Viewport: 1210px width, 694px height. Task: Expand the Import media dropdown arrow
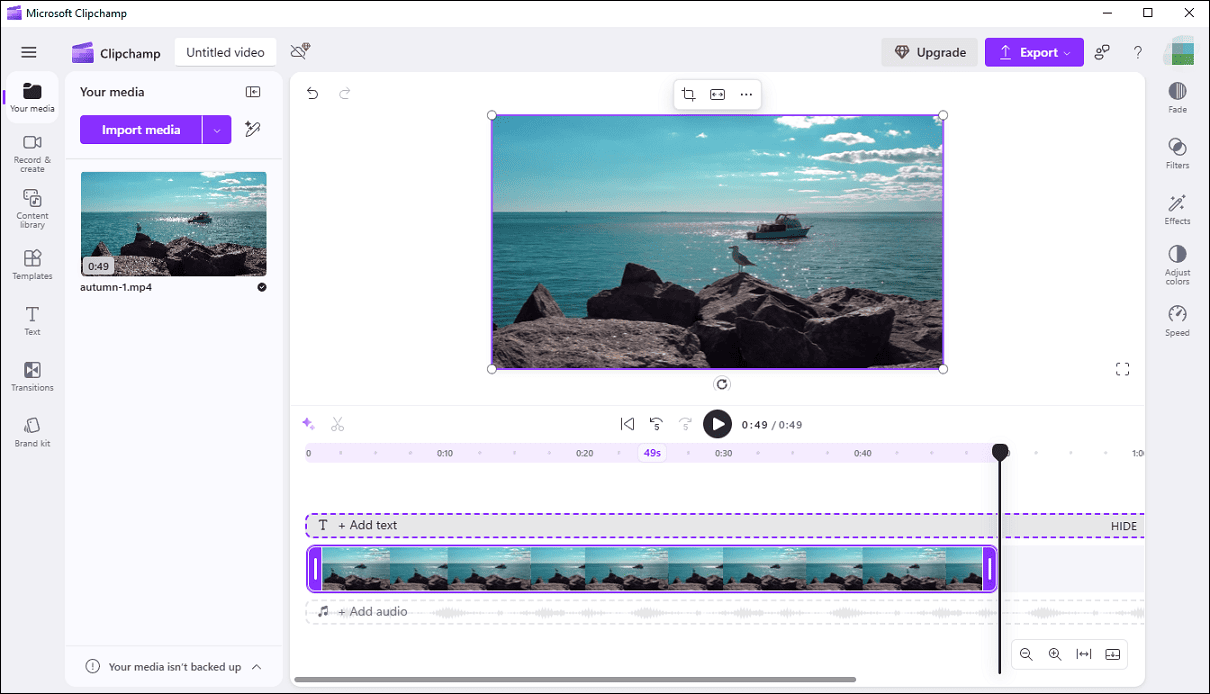(x=217, y=130)
